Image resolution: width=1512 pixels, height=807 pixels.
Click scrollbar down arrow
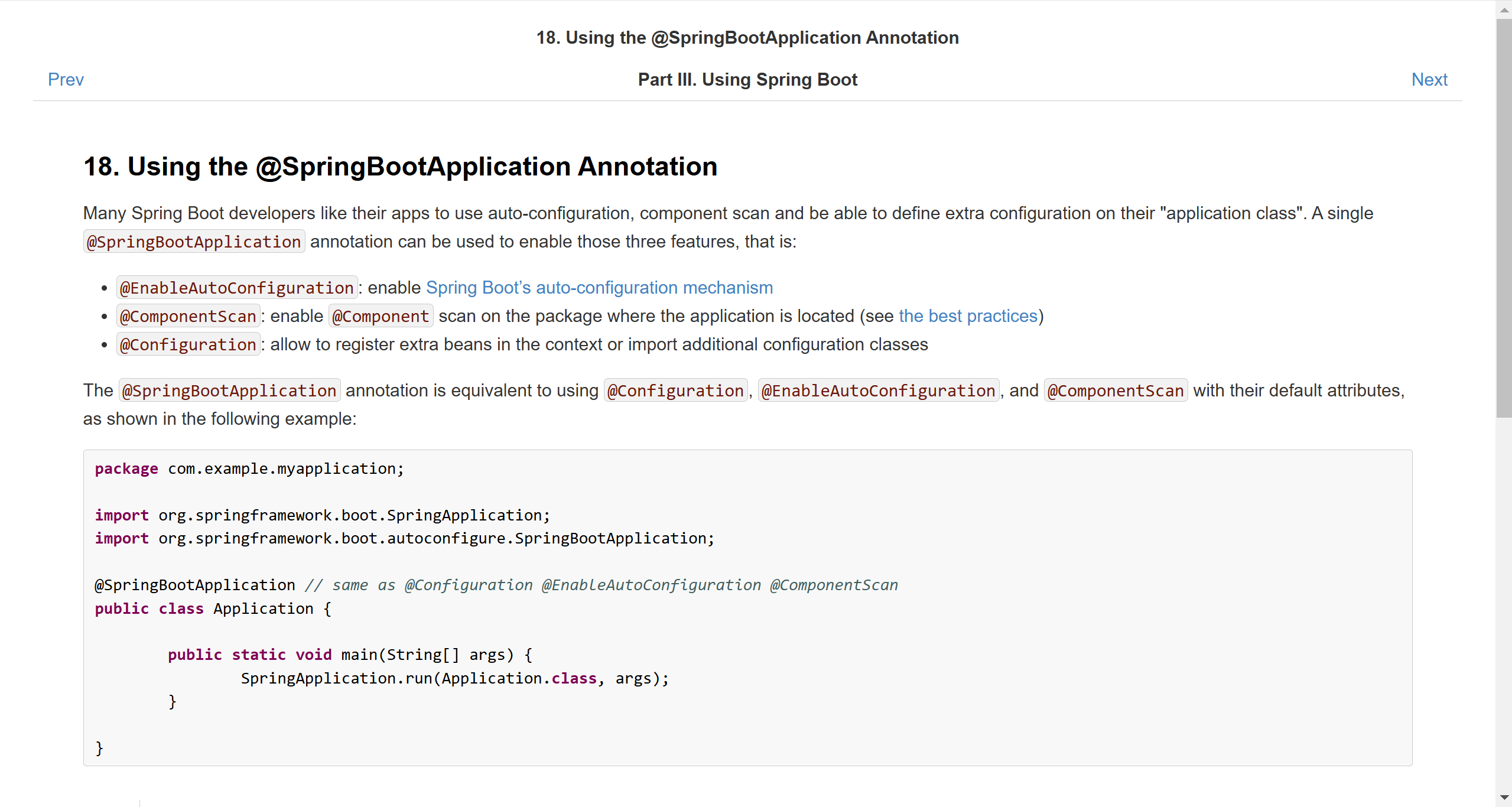[1504, 798]
